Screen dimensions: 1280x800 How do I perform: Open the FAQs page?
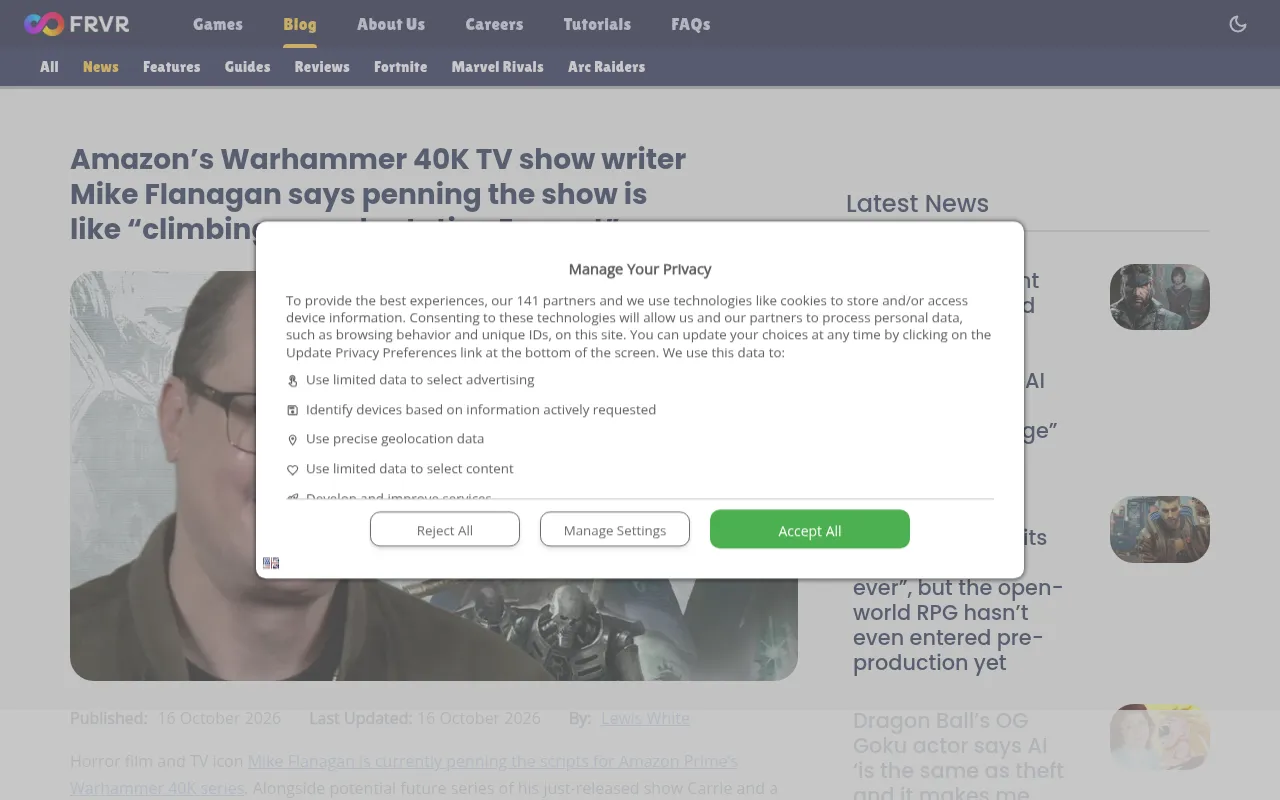(691, 24)
